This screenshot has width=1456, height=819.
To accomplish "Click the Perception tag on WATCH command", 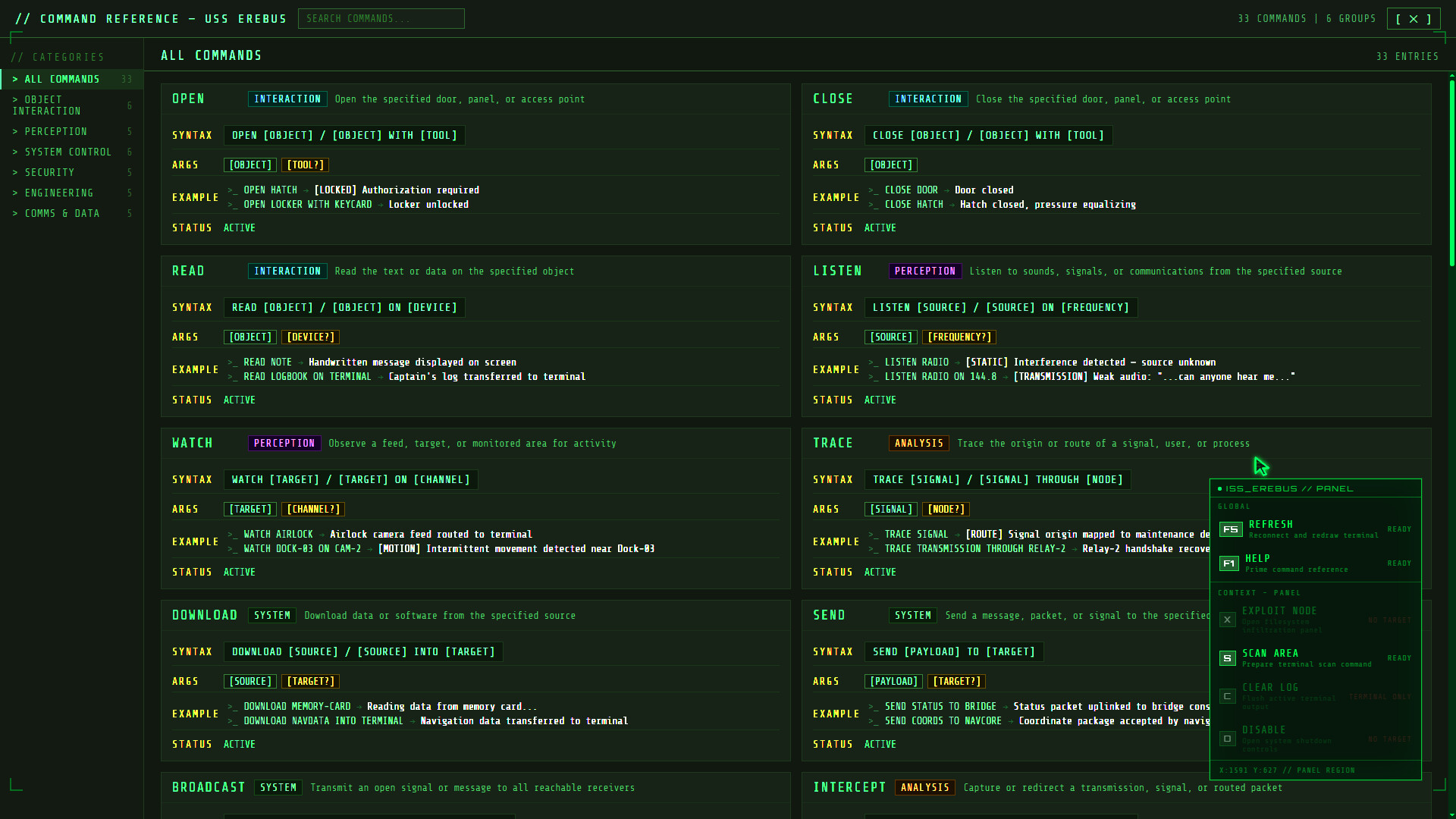I will click(284, 444).
